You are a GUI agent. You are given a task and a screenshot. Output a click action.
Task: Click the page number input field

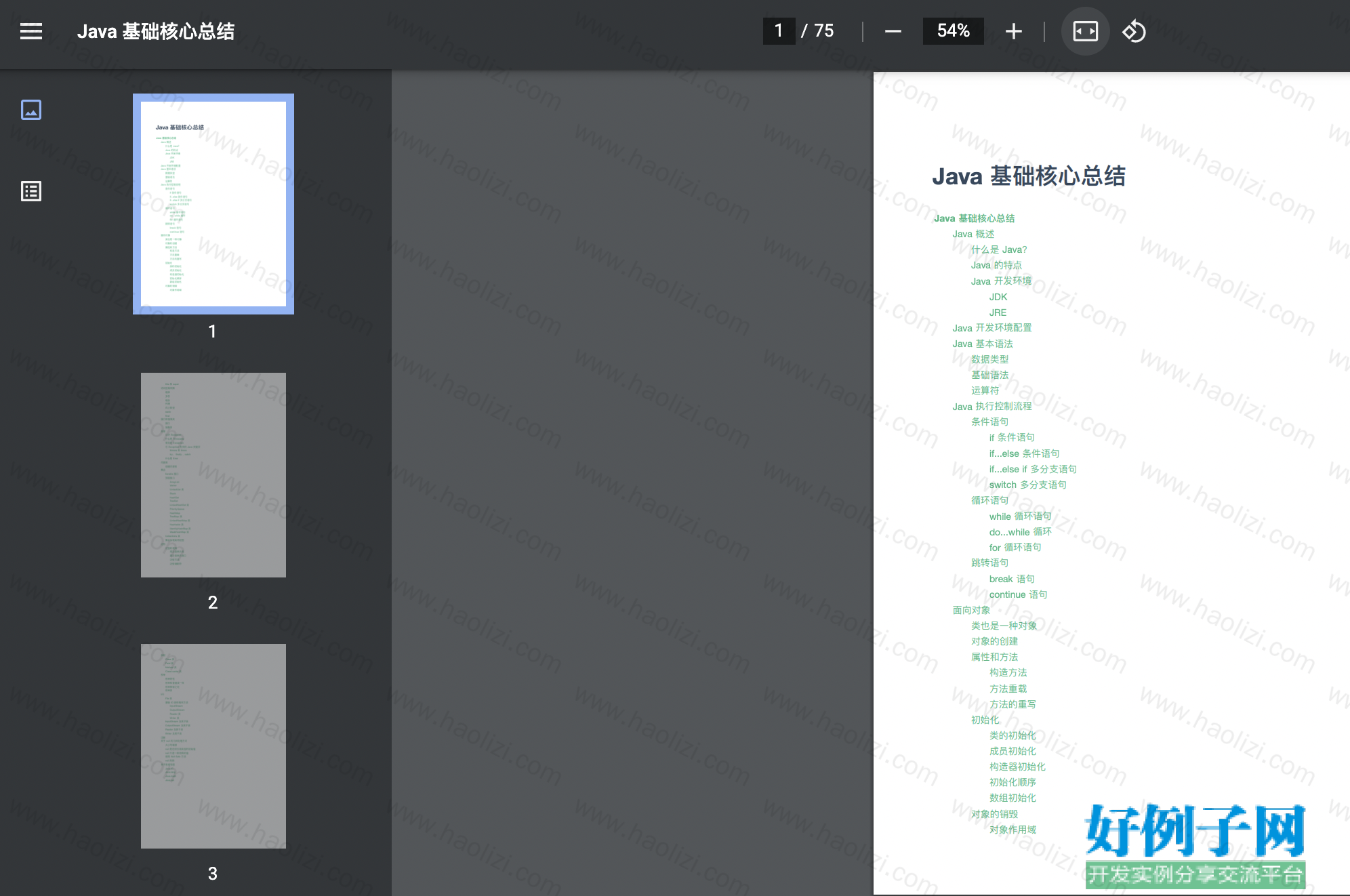point(779,31)
